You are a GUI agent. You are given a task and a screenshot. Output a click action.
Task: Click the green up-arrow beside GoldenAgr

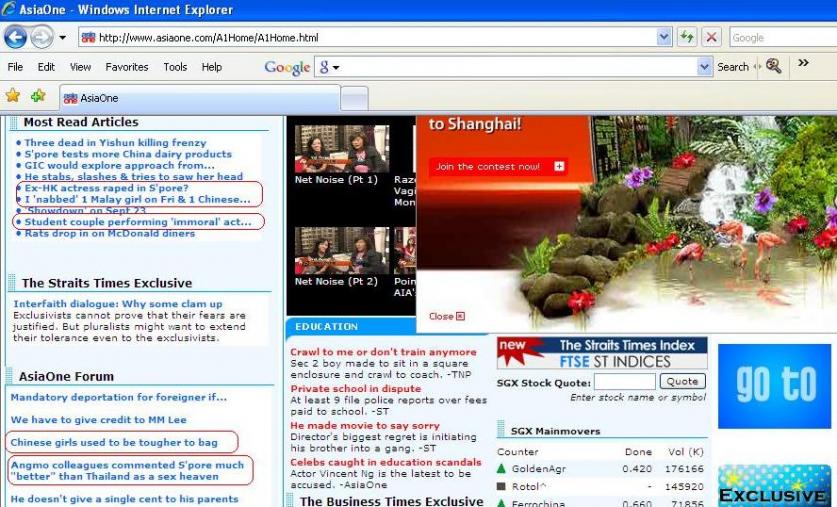(501, 469)
